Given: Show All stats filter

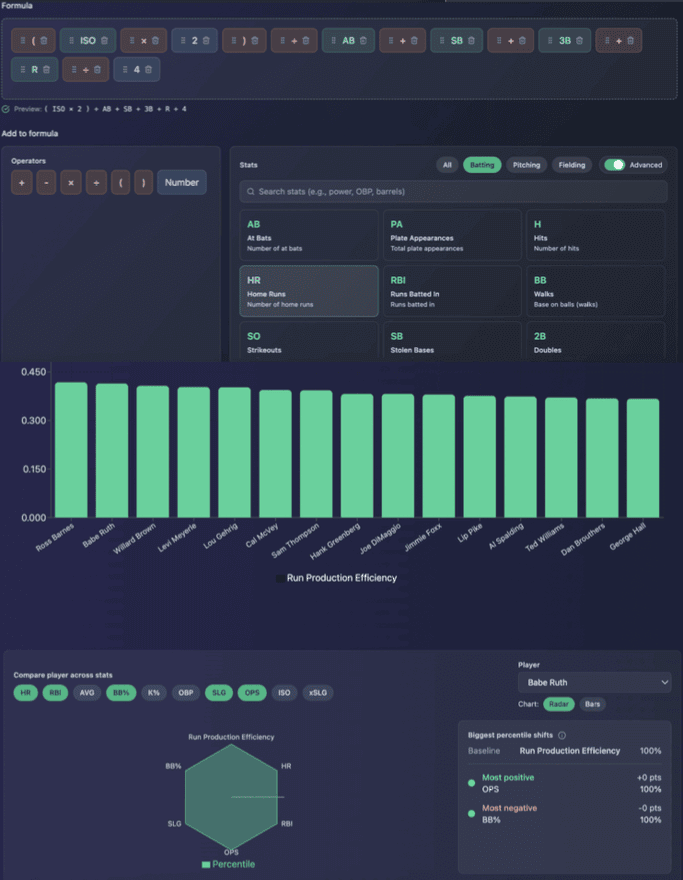Looking at the screenshot, I should [447, 165].
